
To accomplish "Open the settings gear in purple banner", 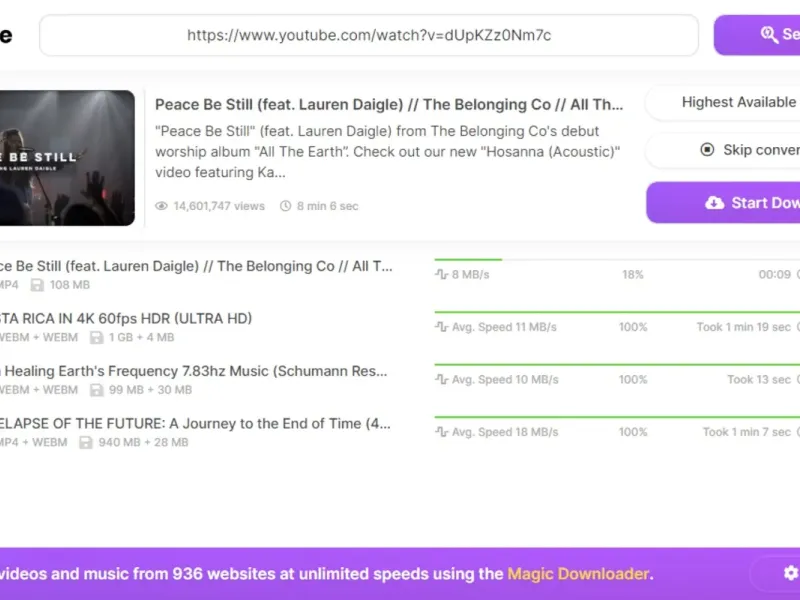I will click(x=790, y=573).
